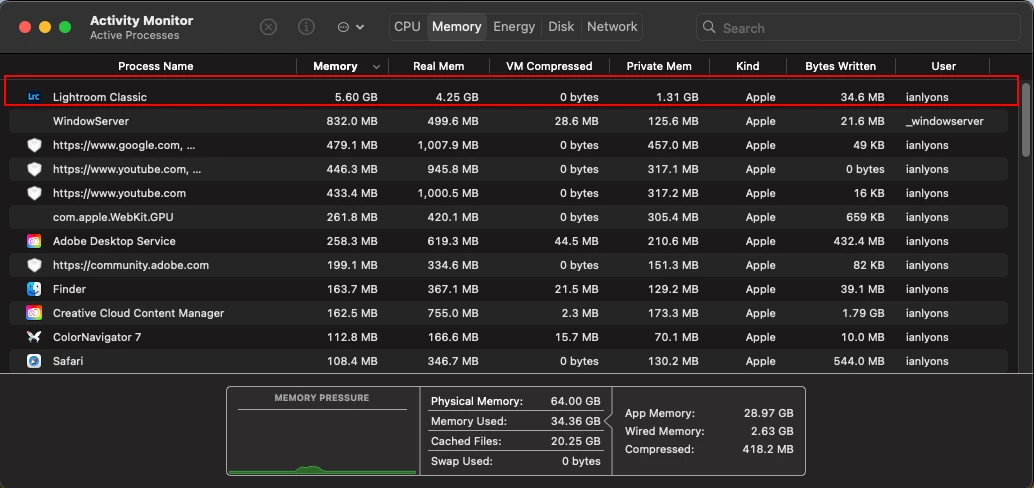Click the Lightroom Classic Lrc icon

(34, 97)
